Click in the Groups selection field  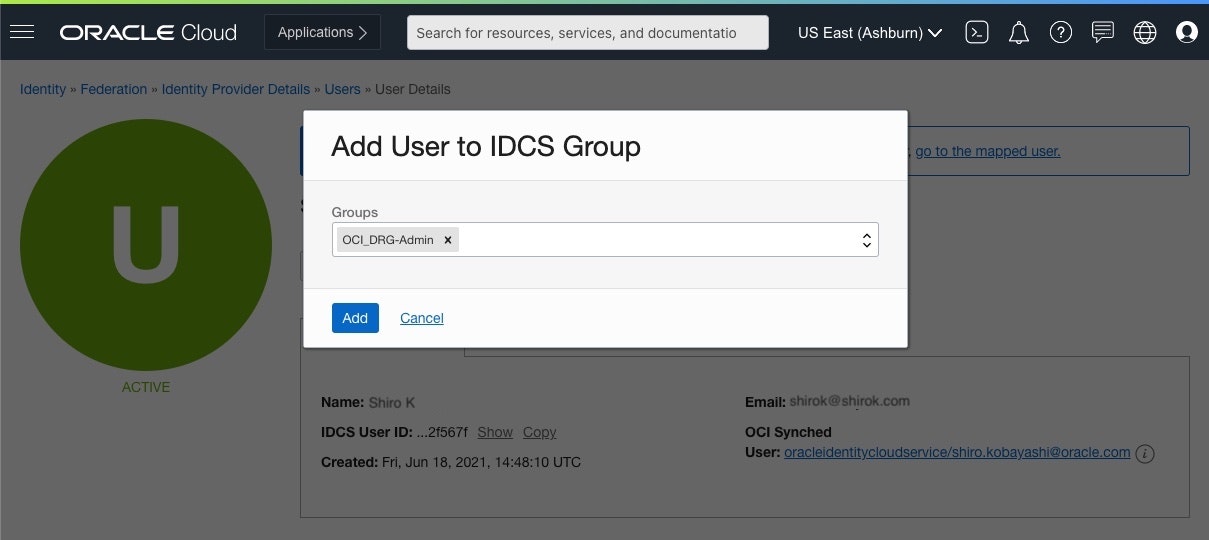[605, 240]
